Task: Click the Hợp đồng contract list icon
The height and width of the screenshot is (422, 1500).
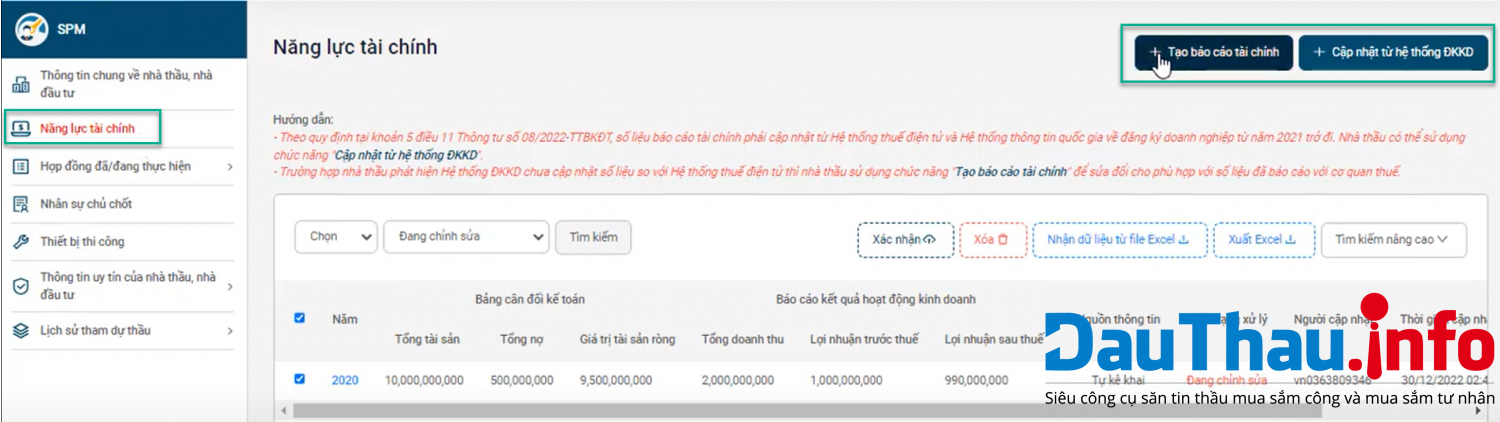Action: pos(20,167)
